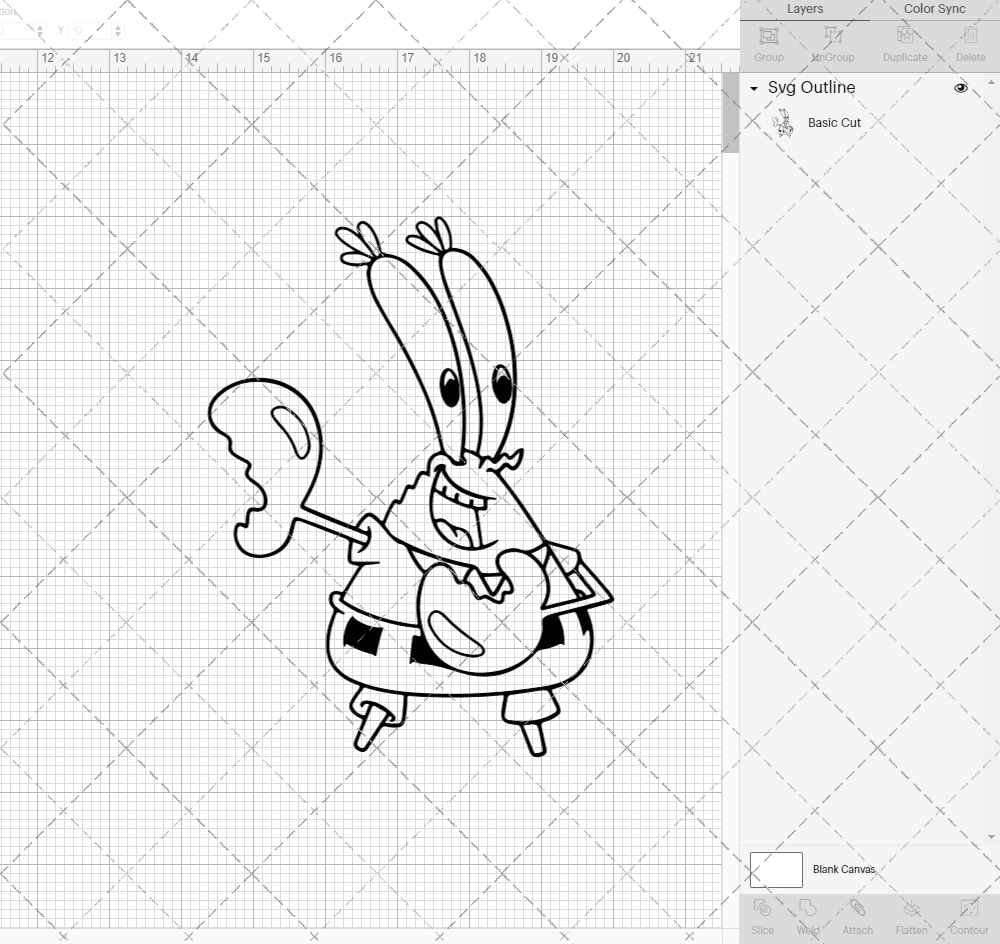1000x944 pixels.
Task: Click the Basic Cut layer thumbnail
Action: point(784,122)
